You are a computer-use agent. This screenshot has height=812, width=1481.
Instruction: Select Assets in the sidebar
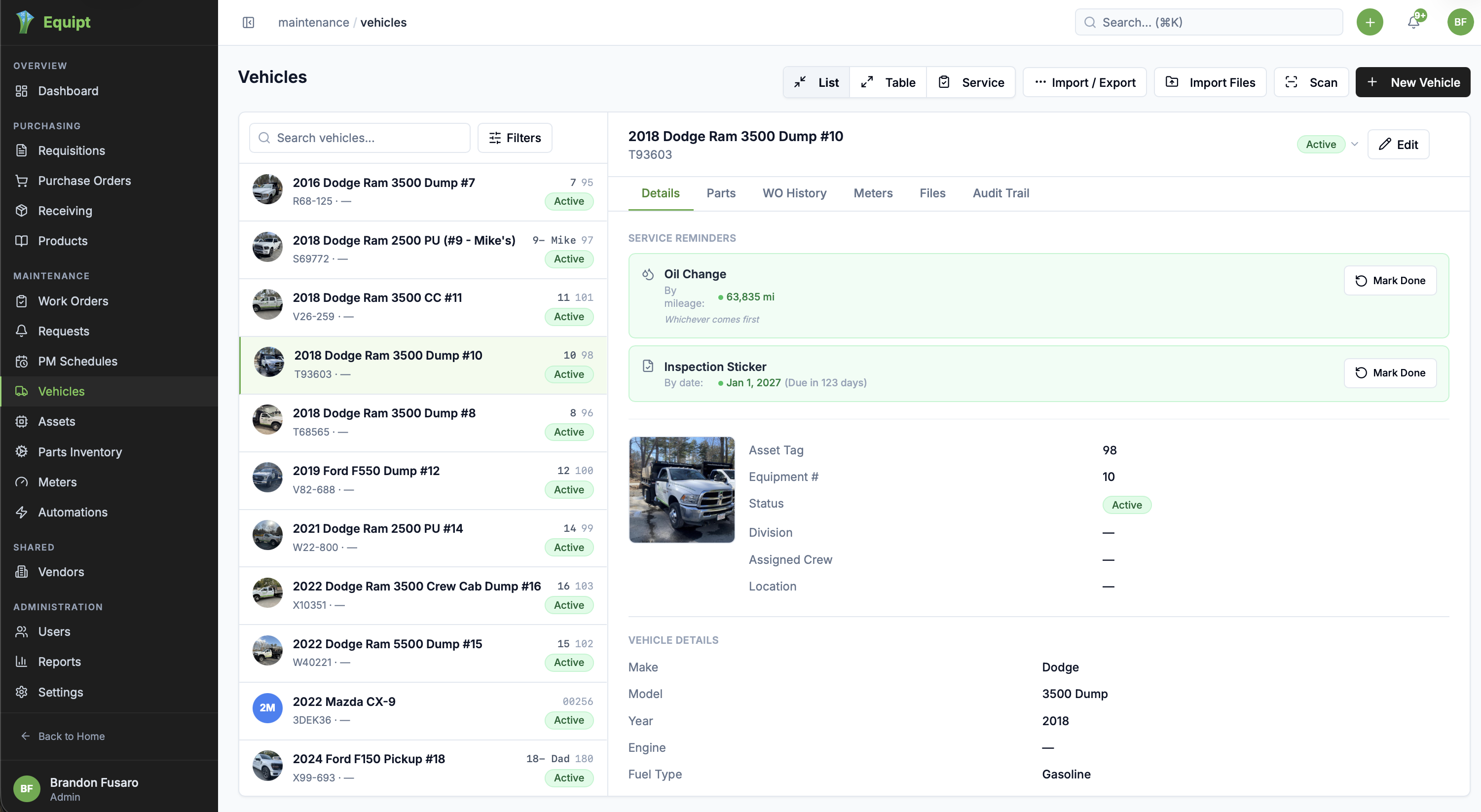[109, 421]
